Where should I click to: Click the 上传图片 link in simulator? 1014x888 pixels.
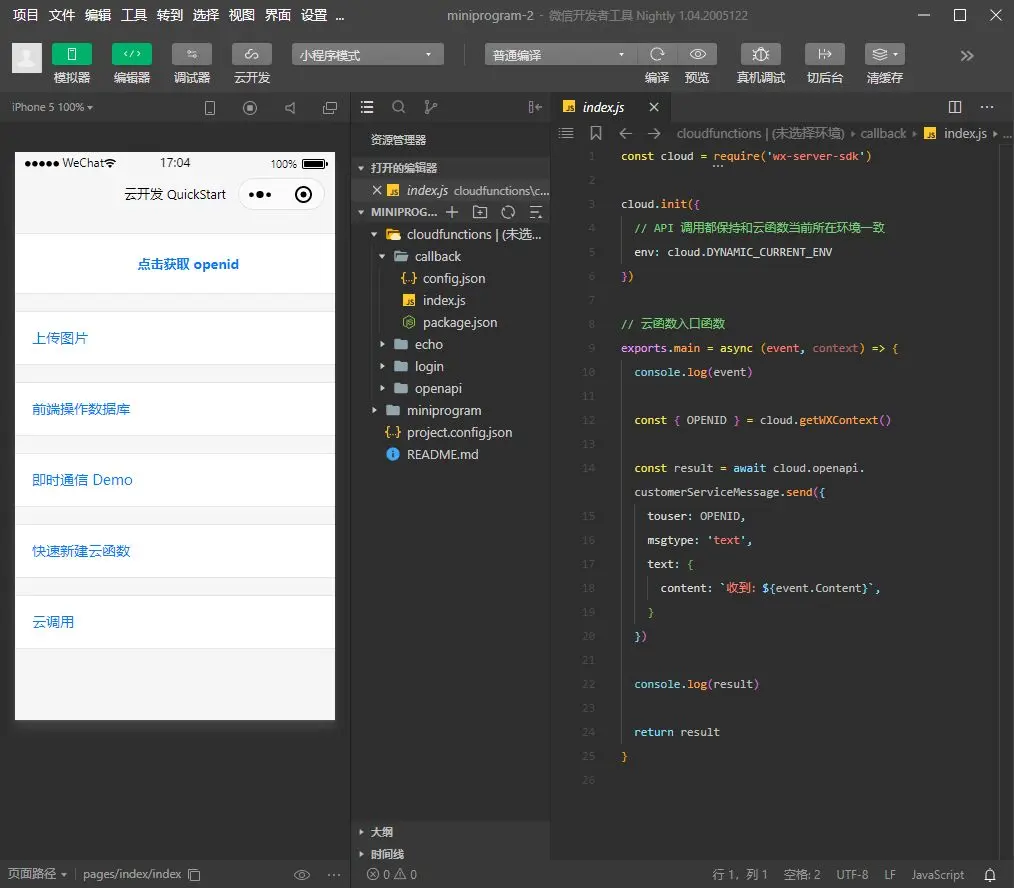[60, 338]
